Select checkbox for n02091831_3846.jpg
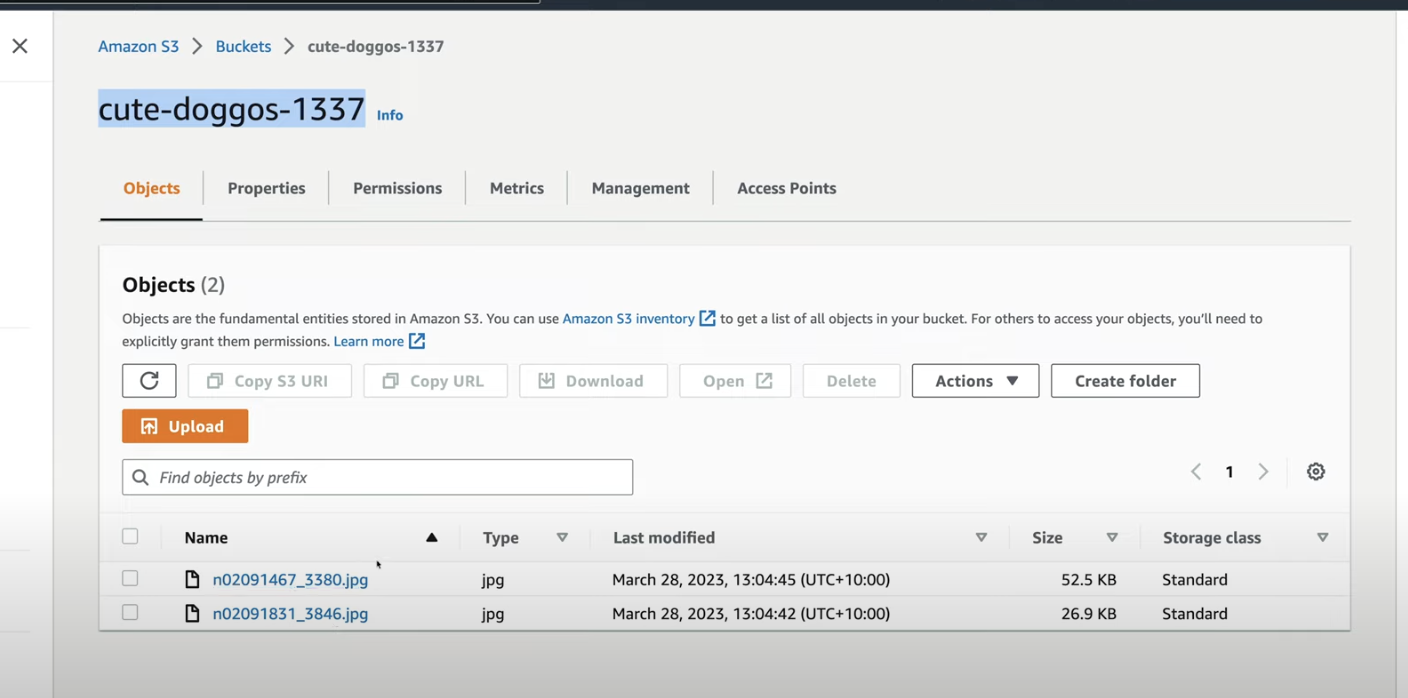The height and width of the screenshot is (698, 1408). point(130,612)
